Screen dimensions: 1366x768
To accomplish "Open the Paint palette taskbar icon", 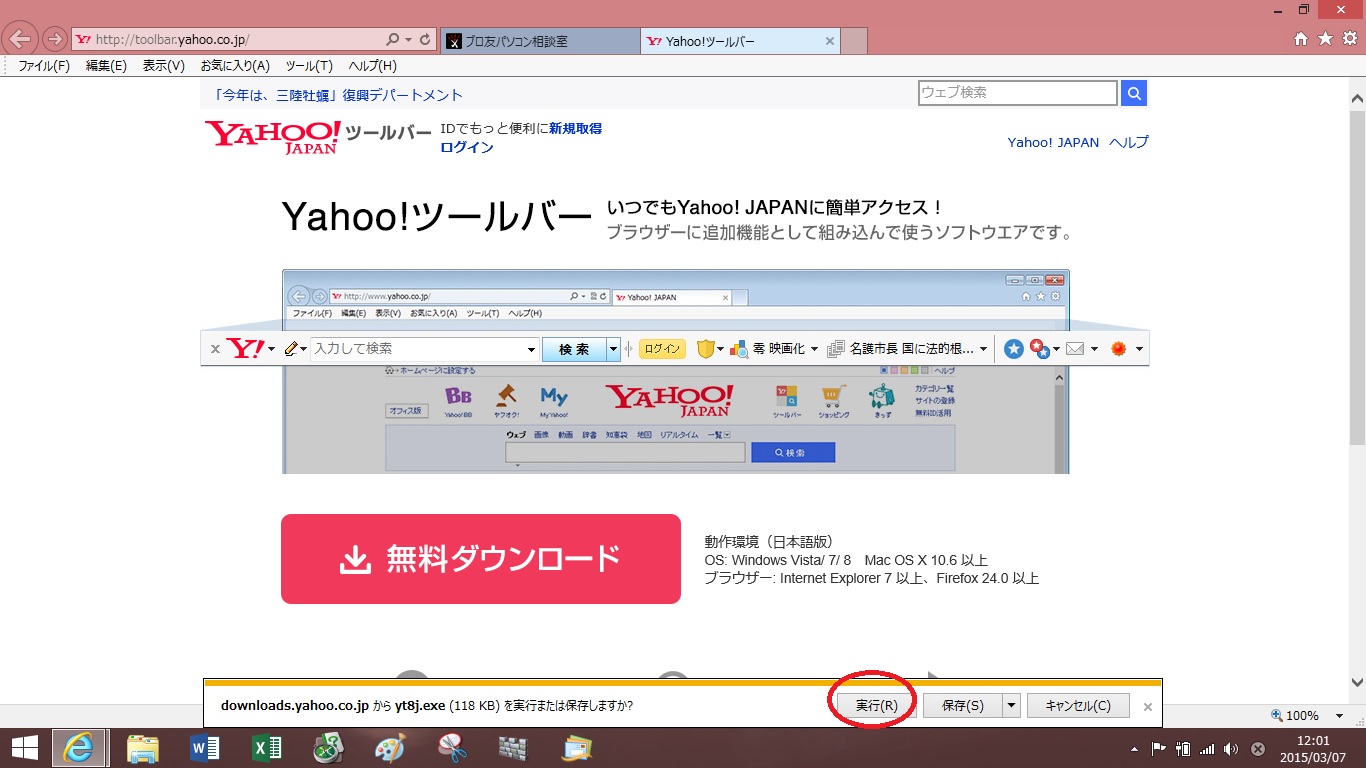I will point(391,748).
